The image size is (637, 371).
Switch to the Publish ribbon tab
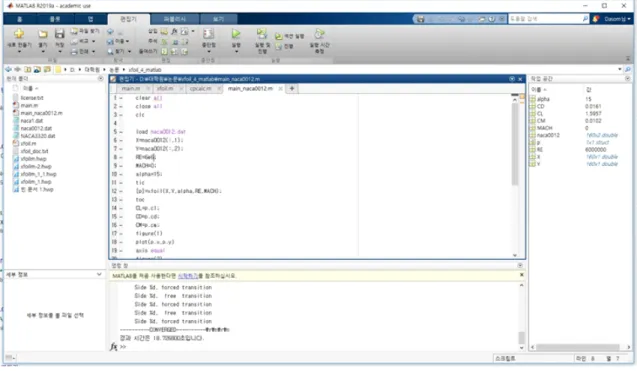(175, 19)
